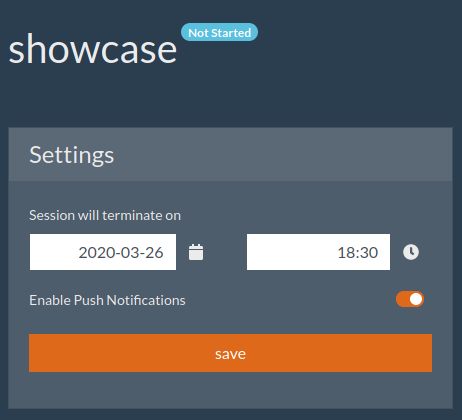Save the session settings

[230, 353]
